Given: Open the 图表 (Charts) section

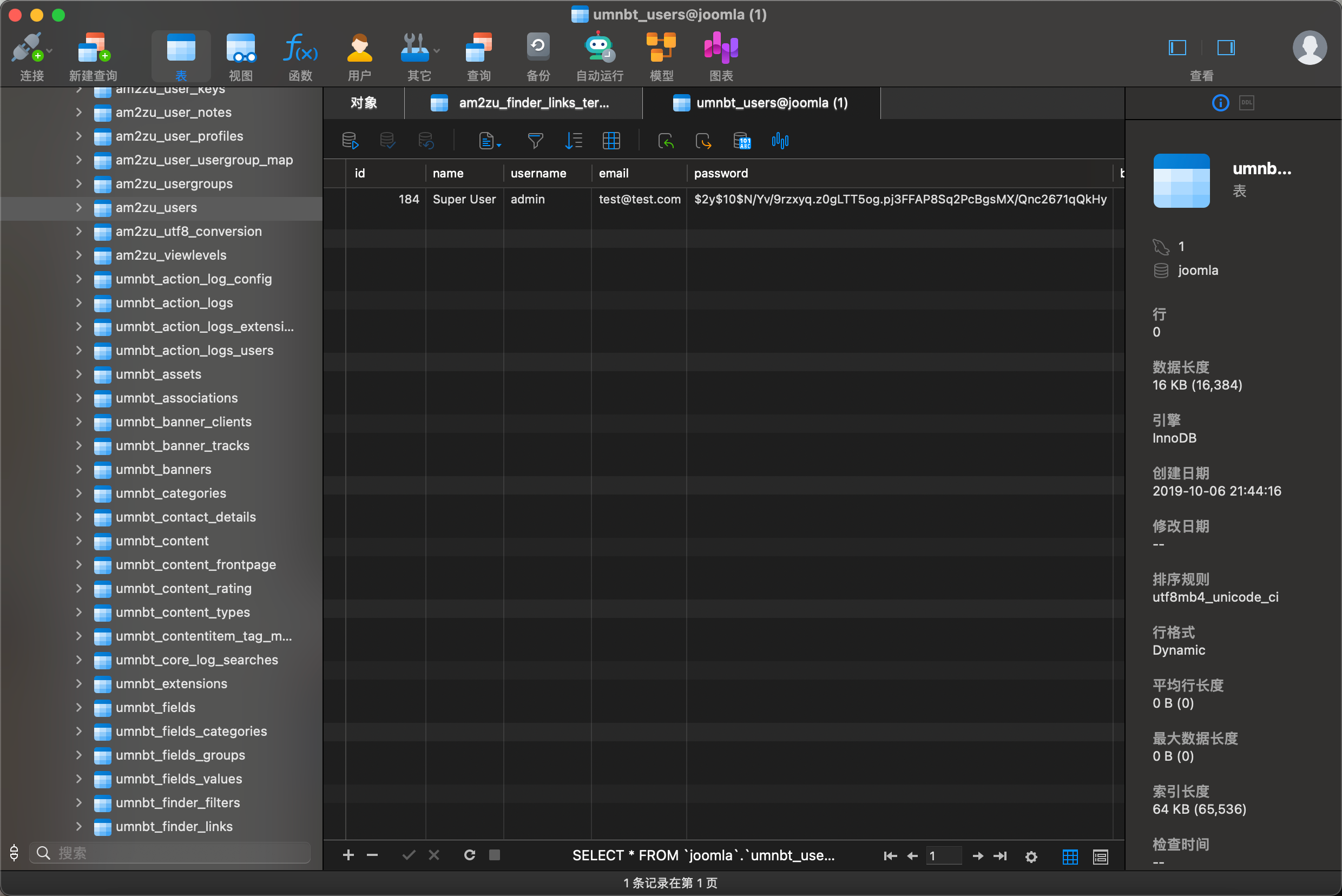Looking at the screenshot, I should click(x=721, y=57).
